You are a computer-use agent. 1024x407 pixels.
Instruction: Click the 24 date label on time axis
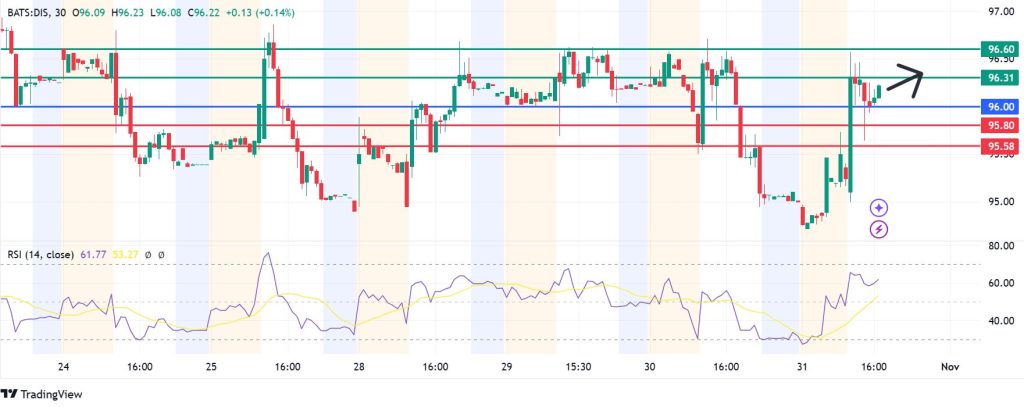(63, 366)
